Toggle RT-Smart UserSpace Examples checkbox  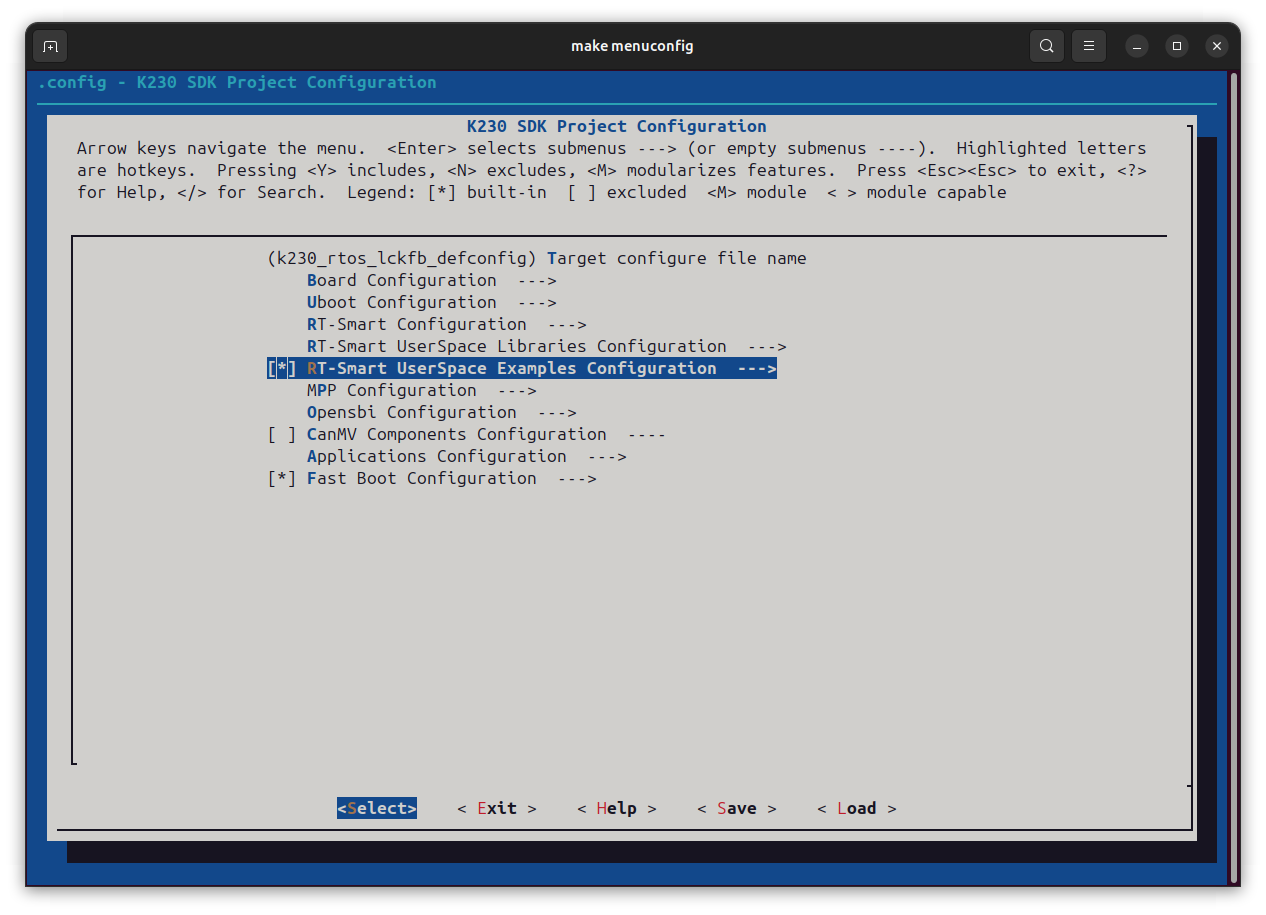(x=282, y=368)
